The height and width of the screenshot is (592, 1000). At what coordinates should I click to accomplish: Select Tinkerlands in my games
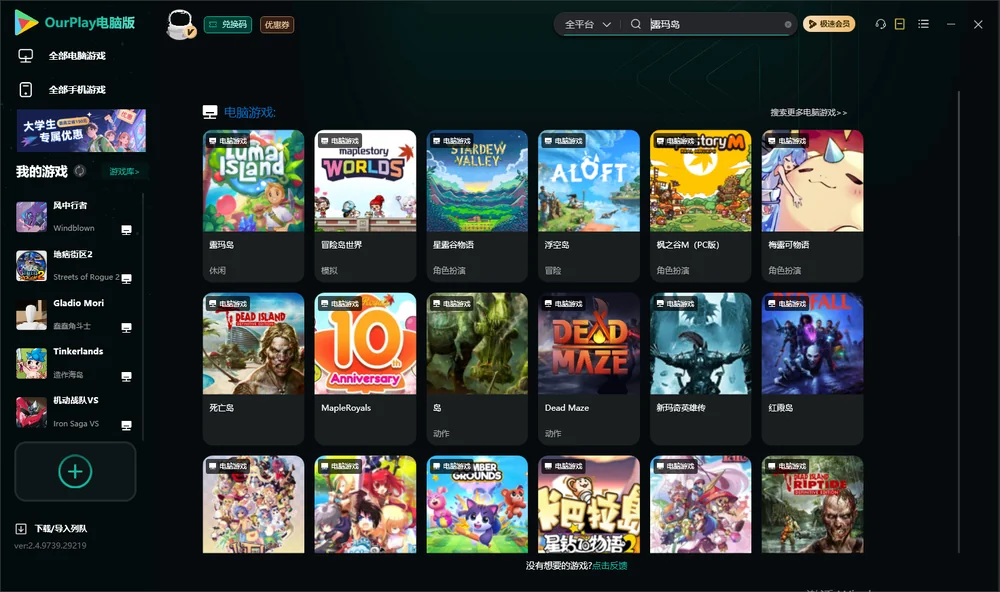pyautogui.click(x=75, y=363)
